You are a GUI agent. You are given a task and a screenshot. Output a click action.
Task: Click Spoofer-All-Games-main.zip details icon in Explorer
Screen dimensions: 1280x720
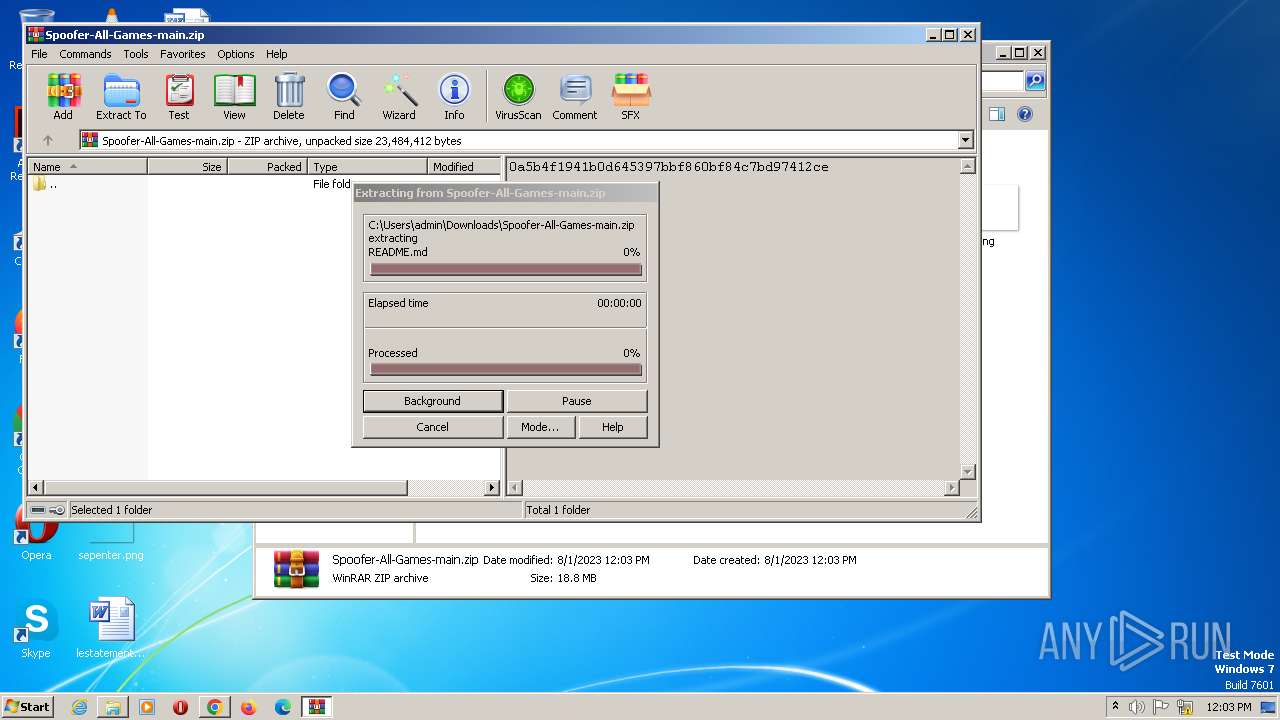pyautogui.click(x=296, y=569)
